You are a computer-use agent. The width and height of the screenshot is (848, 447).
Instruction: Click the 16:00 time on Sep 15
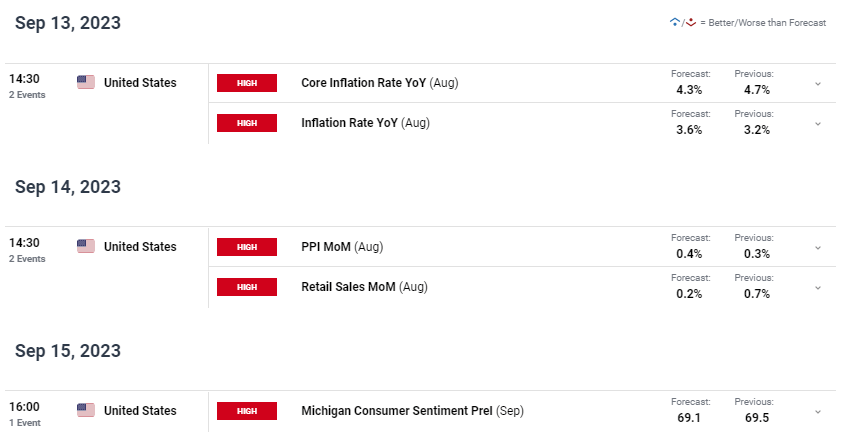pos(24,406)
